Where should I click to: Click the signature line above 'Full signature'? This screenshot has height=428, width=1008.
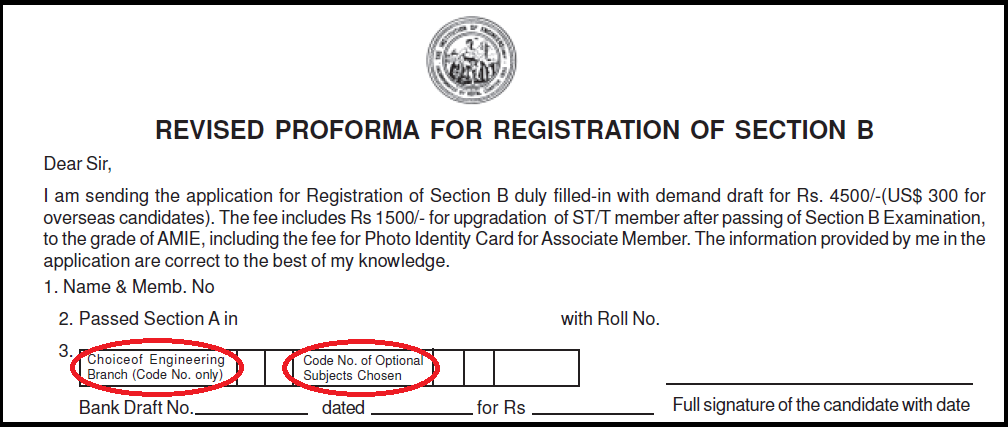[818, 383]
